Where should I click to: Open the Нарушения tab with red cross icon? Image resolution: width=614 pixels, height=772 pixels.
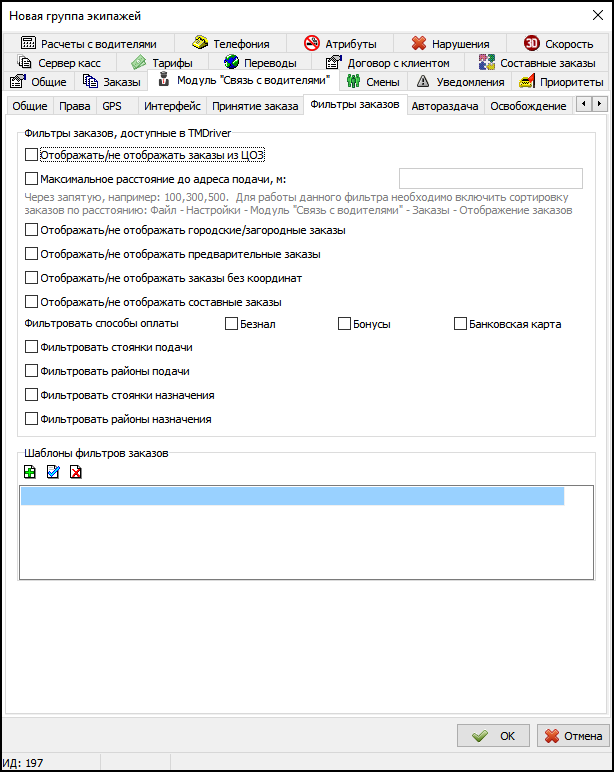click(450, 44)
